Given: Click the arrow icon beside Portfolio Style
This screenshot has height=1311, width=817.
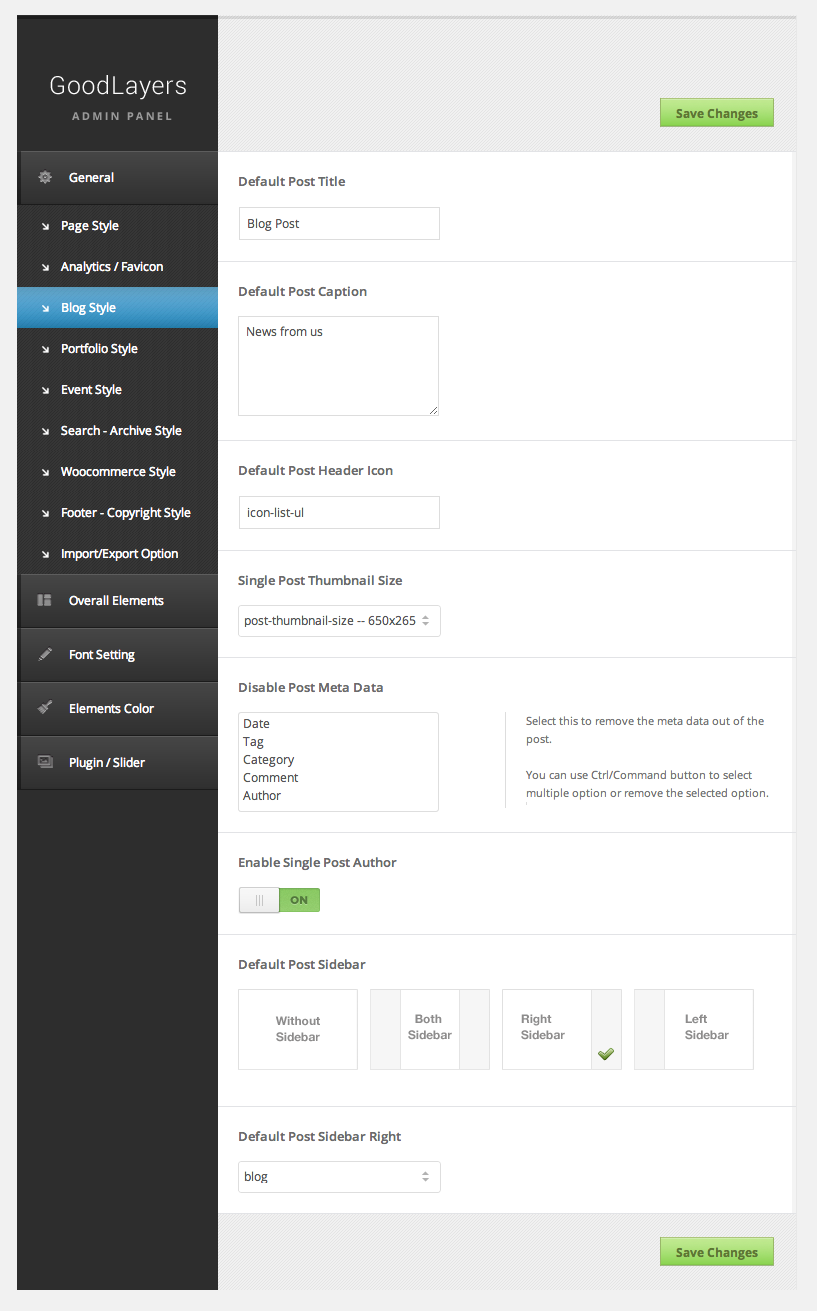Looking at the screenshot, I should pyautogui.click(x=45, y=349).
